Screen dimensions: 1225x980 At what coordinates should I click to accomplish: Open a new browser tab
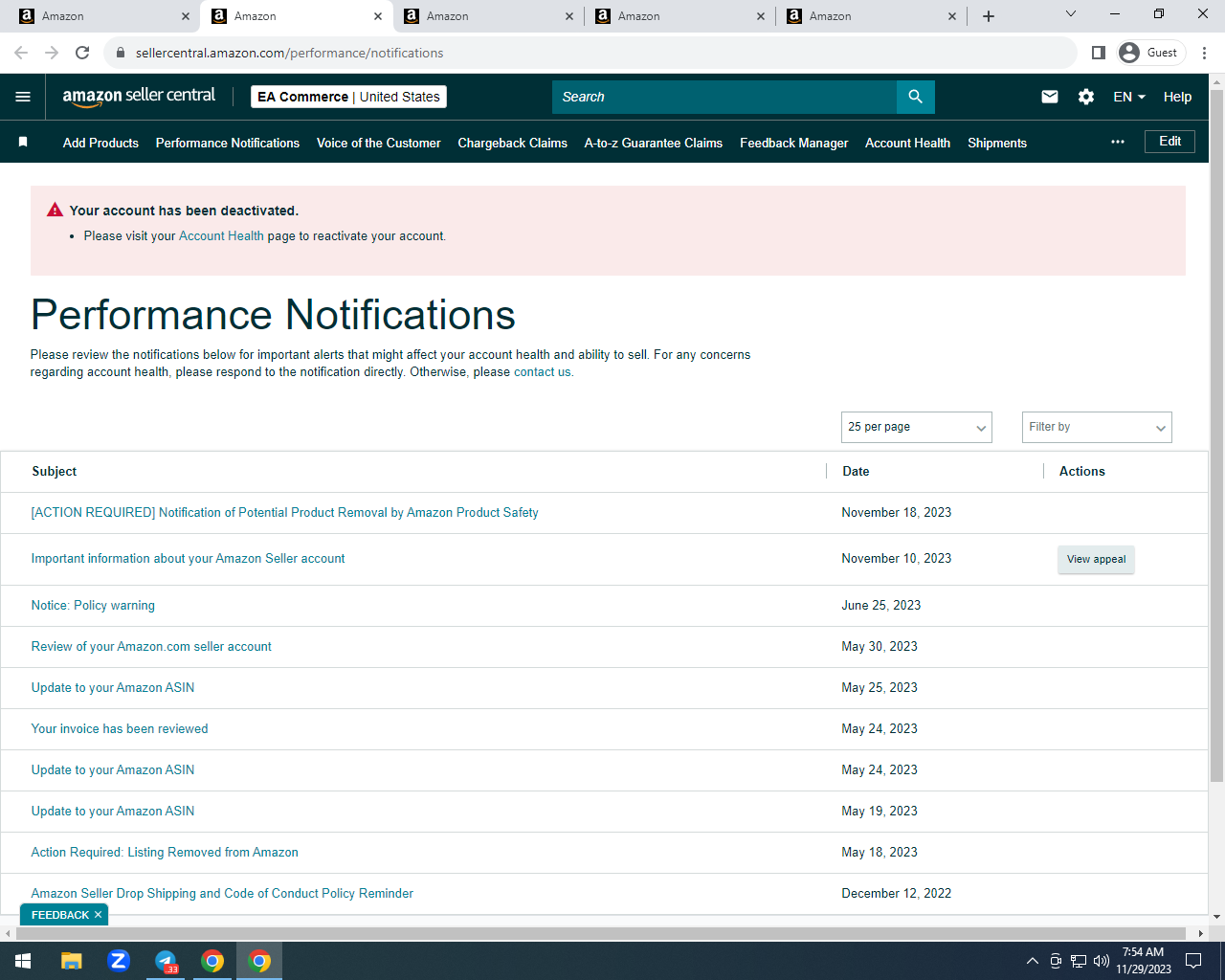pyautogui.click(x=989, y=16)
